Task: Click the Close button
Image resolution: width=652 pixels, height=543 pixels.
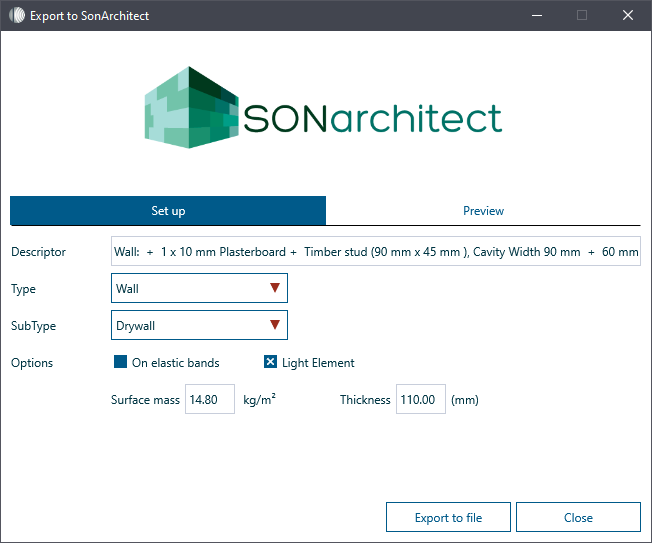Action: click(x=578, y=517)
